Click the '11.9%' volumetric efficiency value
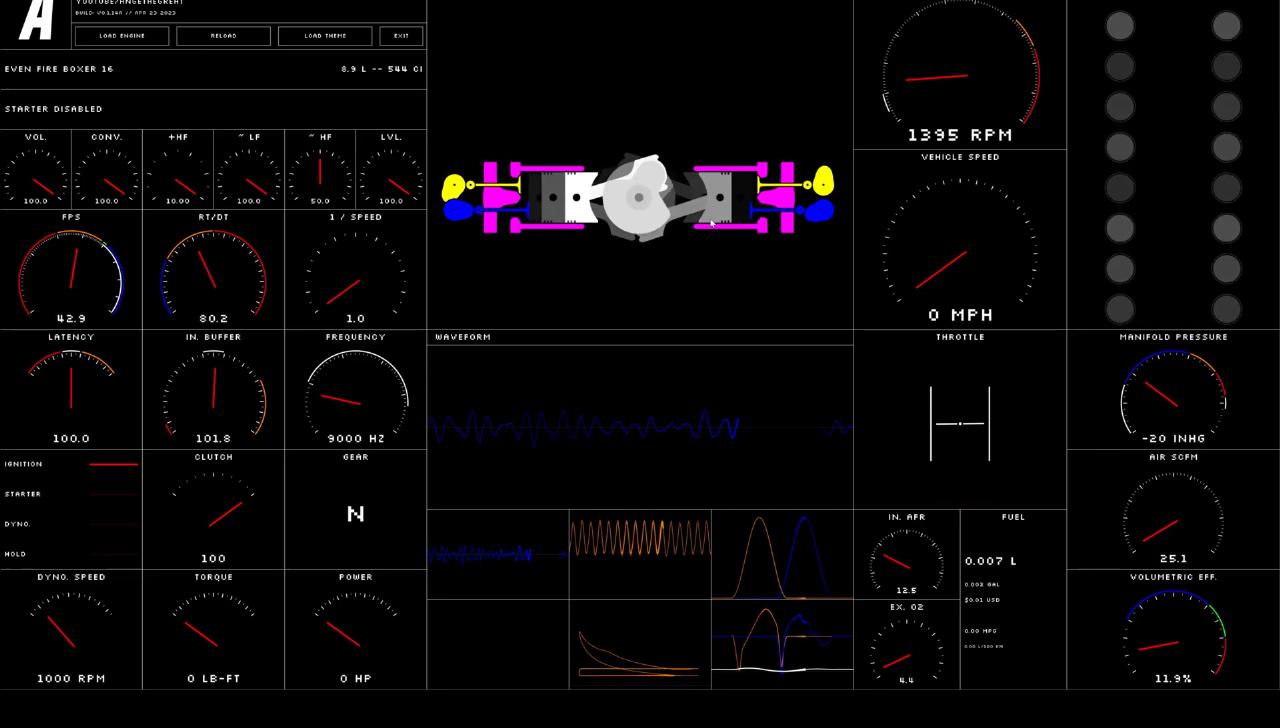 (x=1173, y=678)
